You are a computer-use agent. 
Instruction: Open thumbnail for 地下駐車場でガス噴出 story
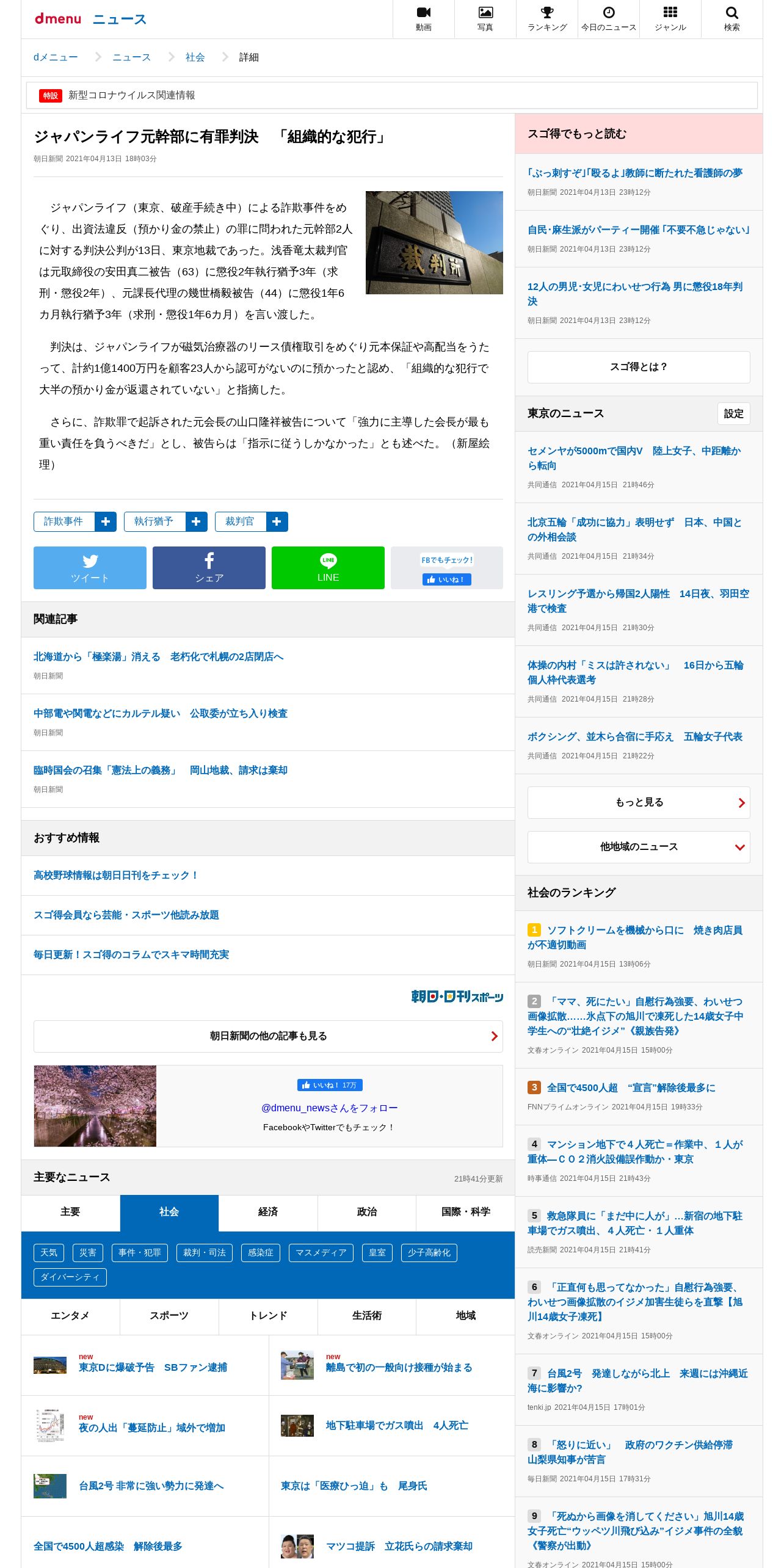click(x=297, y=1425)
